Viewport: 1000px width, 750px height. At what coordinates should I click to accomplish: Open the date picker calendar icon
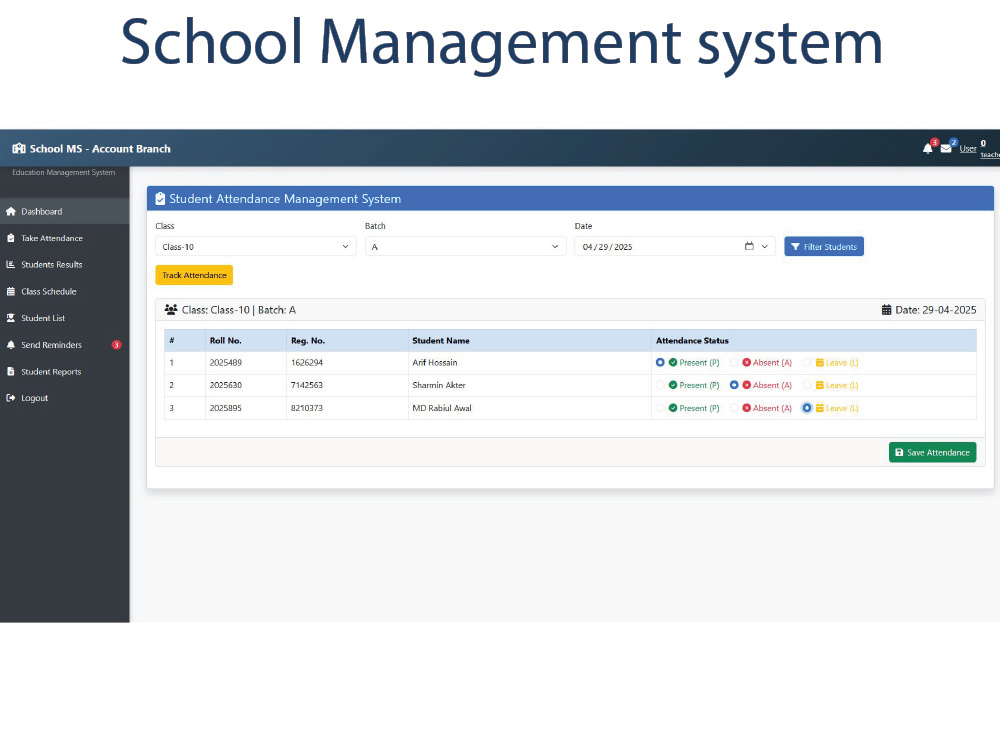[749, 246]
